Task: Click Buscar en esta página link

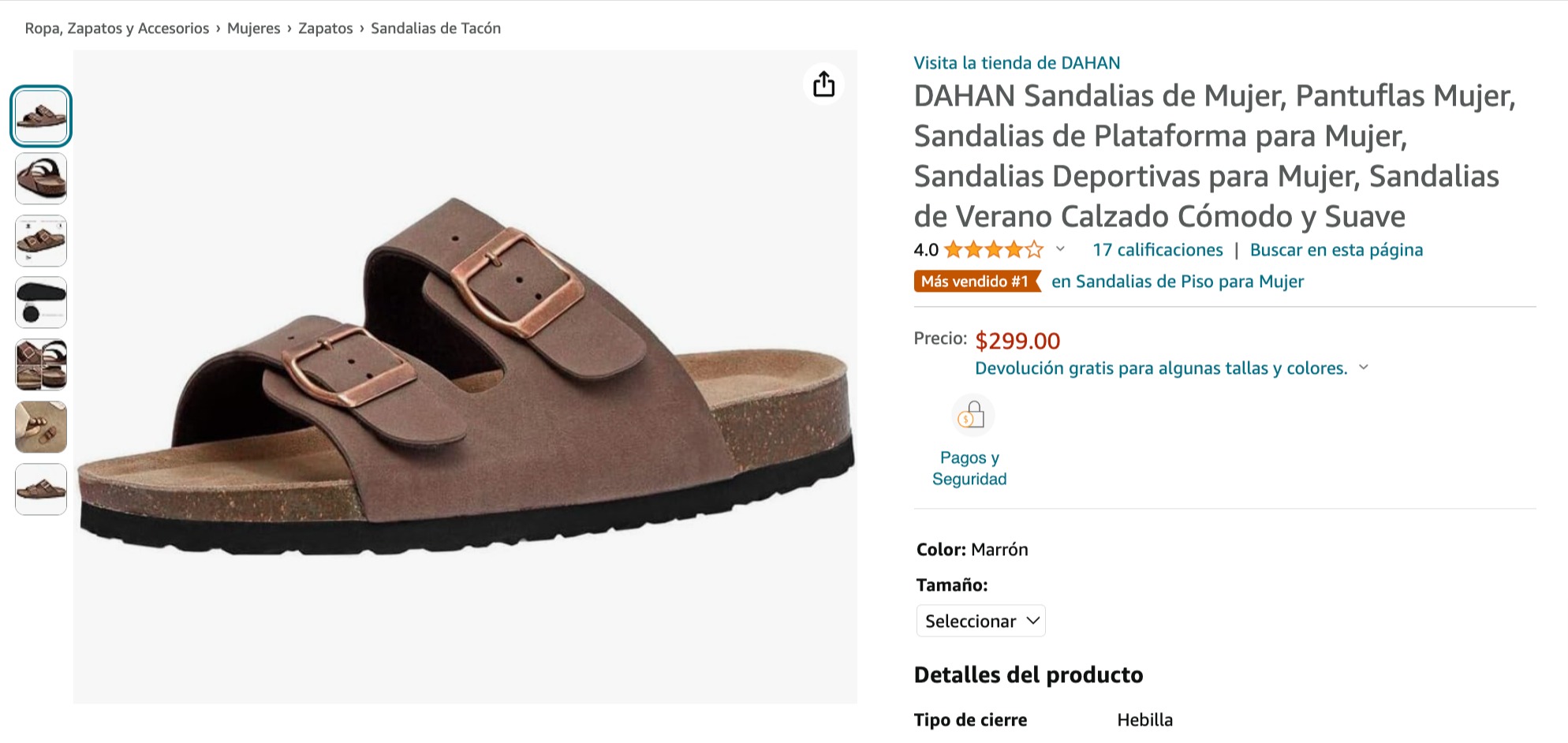Action: (1336, 250)
